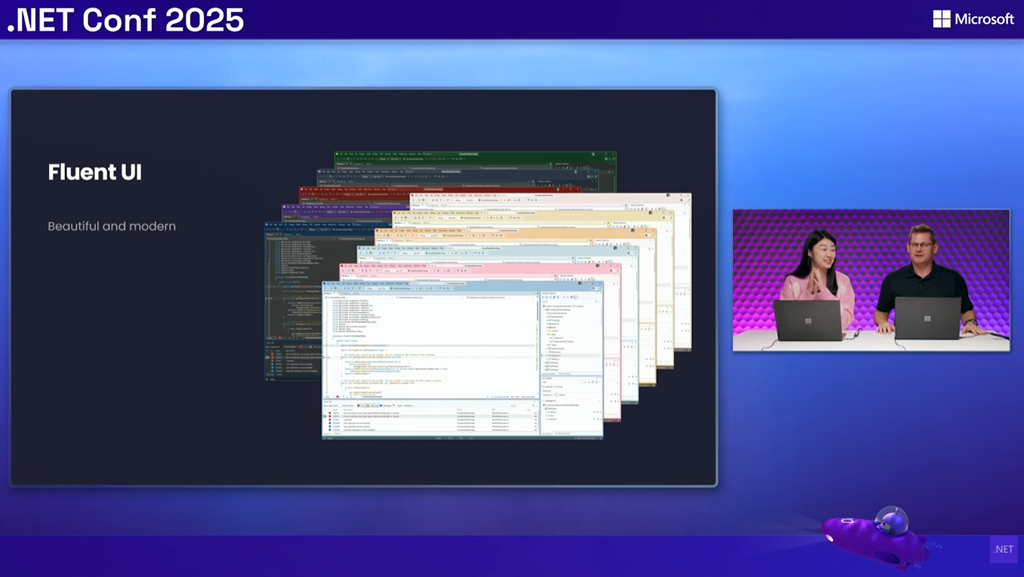Select the dark-blue Visual Studio window's code editor
1024x577 pixels.
[x=294, y=287]
